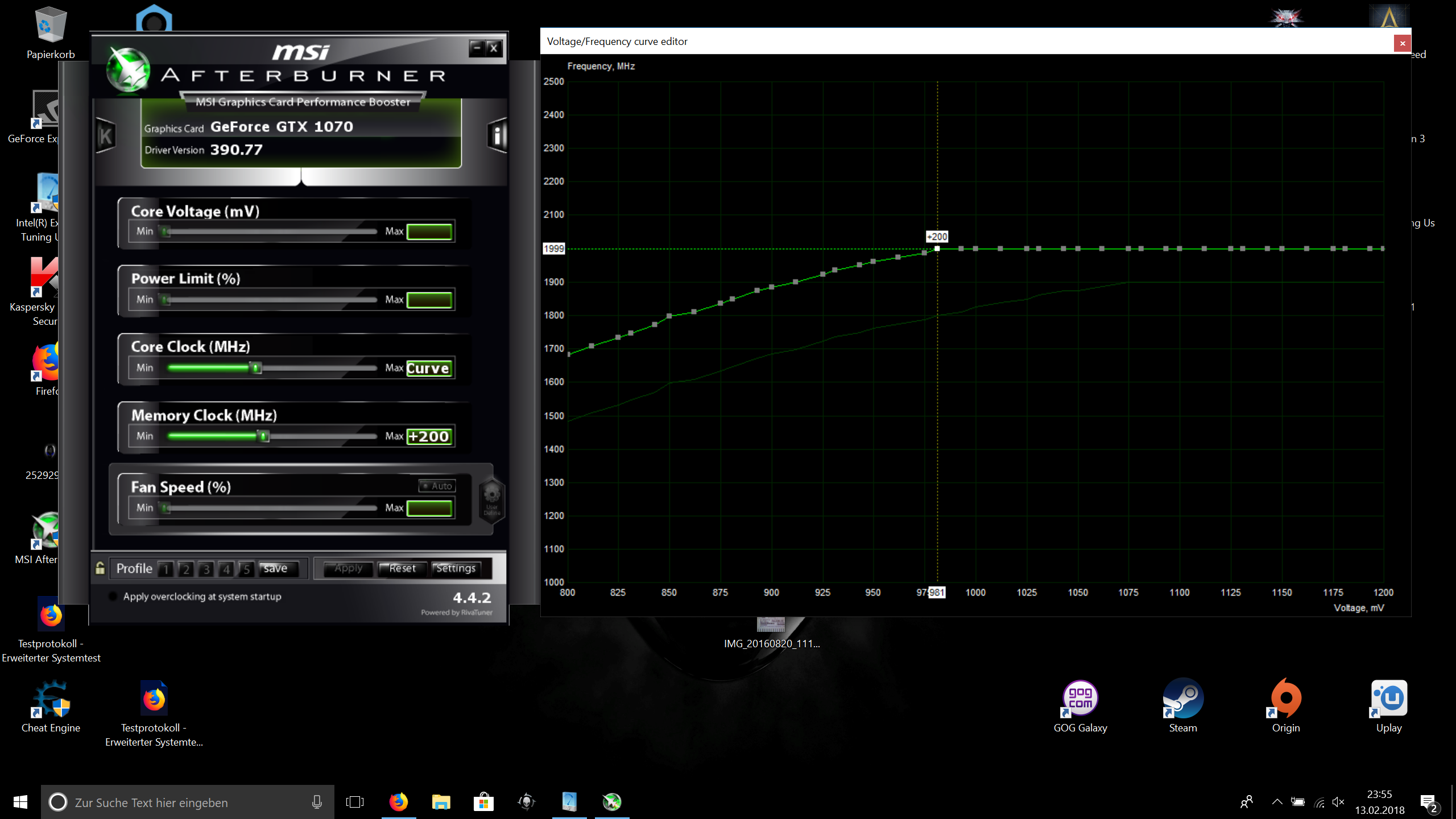The height and width of the screenshot is (819, 1456).
Task: Open Microsoft Store from the taskbar
Action: (483, 802)
